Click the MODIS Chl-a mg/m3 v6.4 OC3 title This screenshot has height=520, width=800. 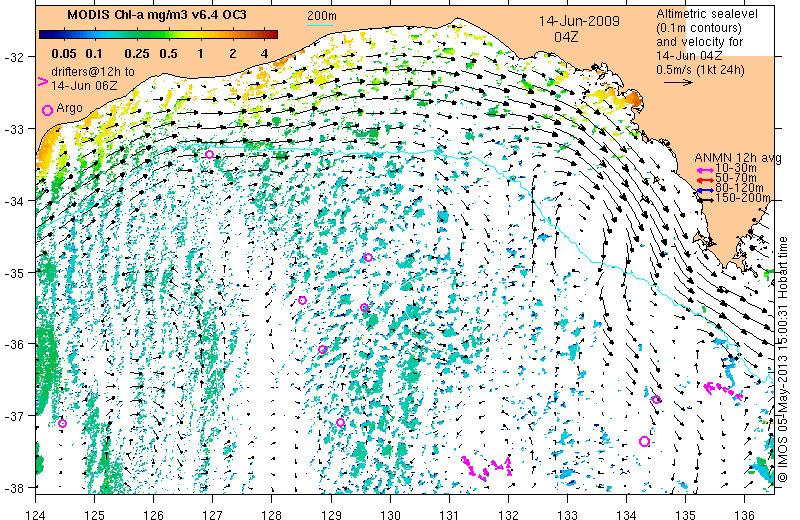tap(157, 15)
